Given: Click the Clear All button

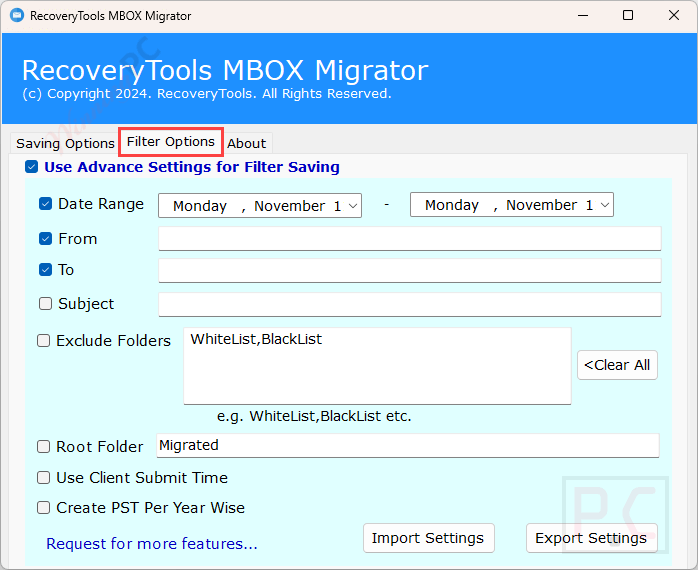Looking at the screenshot, I should (x=617, y=365).
